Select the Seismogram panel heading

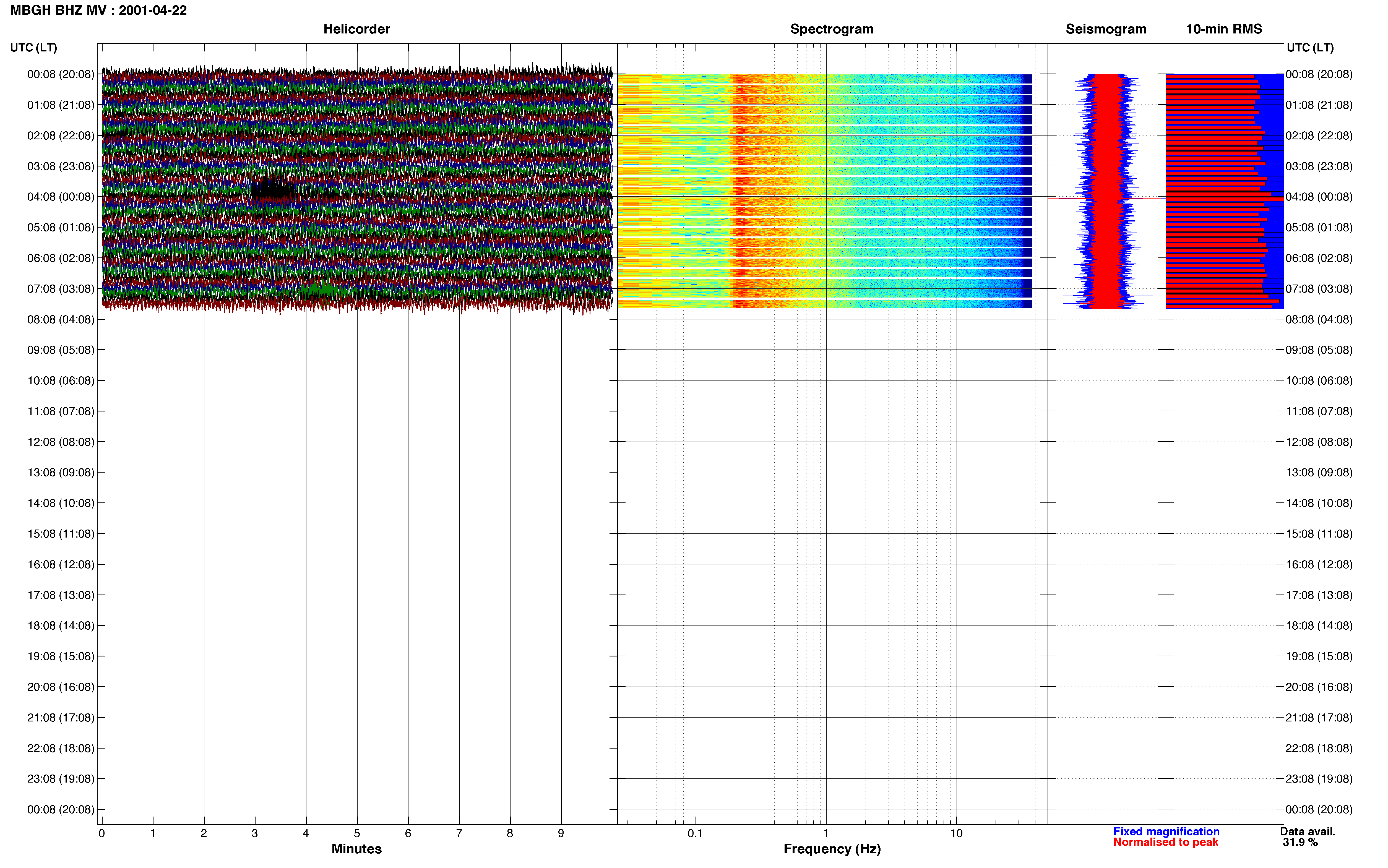tap(1106, 29)
